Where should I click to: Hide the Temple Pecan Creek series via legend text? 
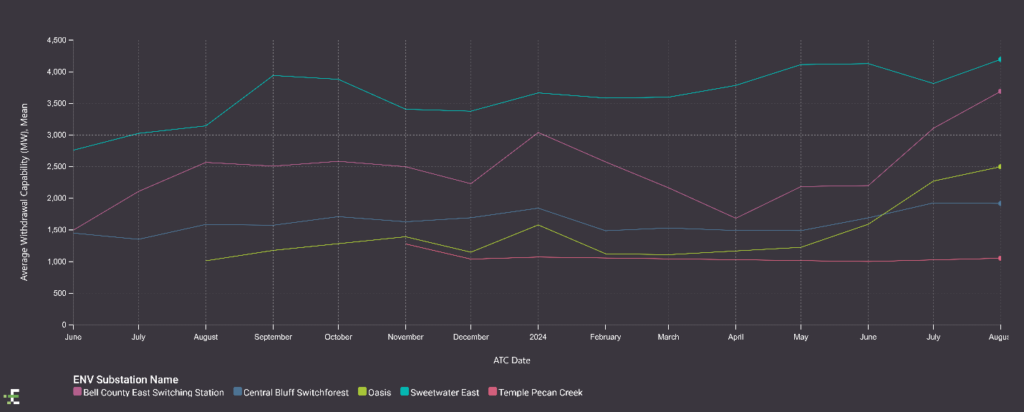coord(542,392)
